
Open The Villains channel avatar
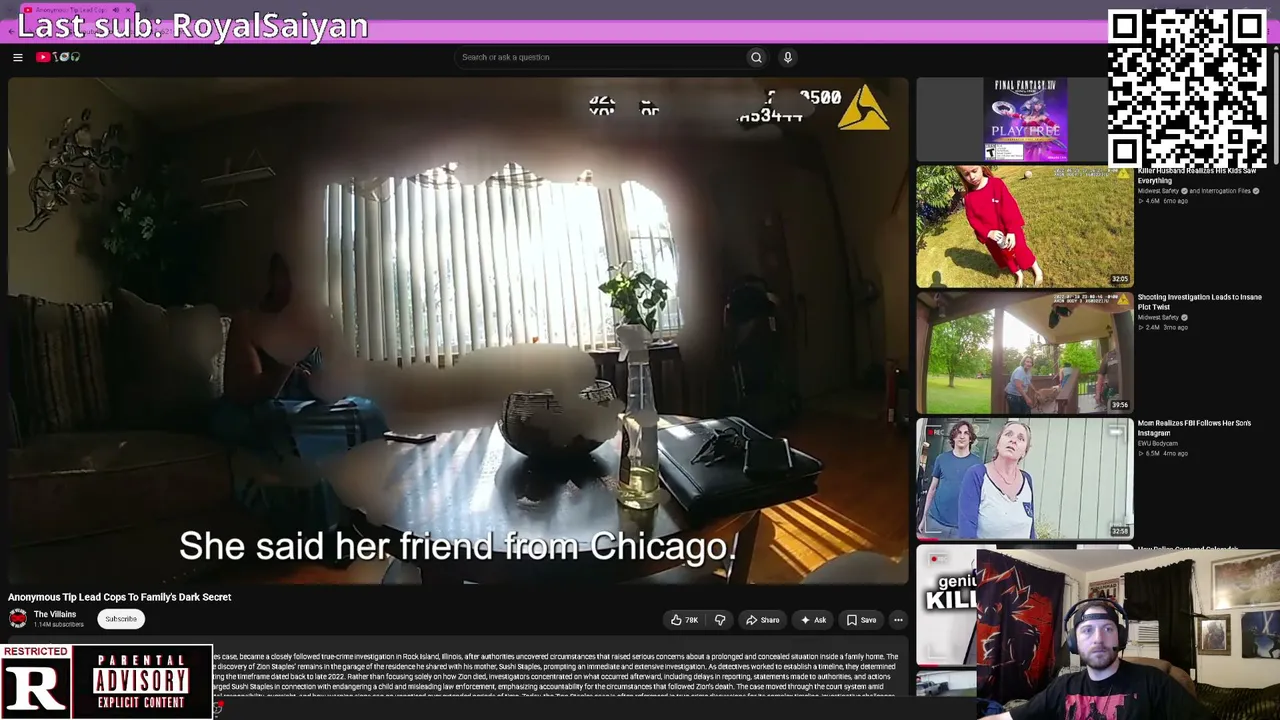[18, 619]
